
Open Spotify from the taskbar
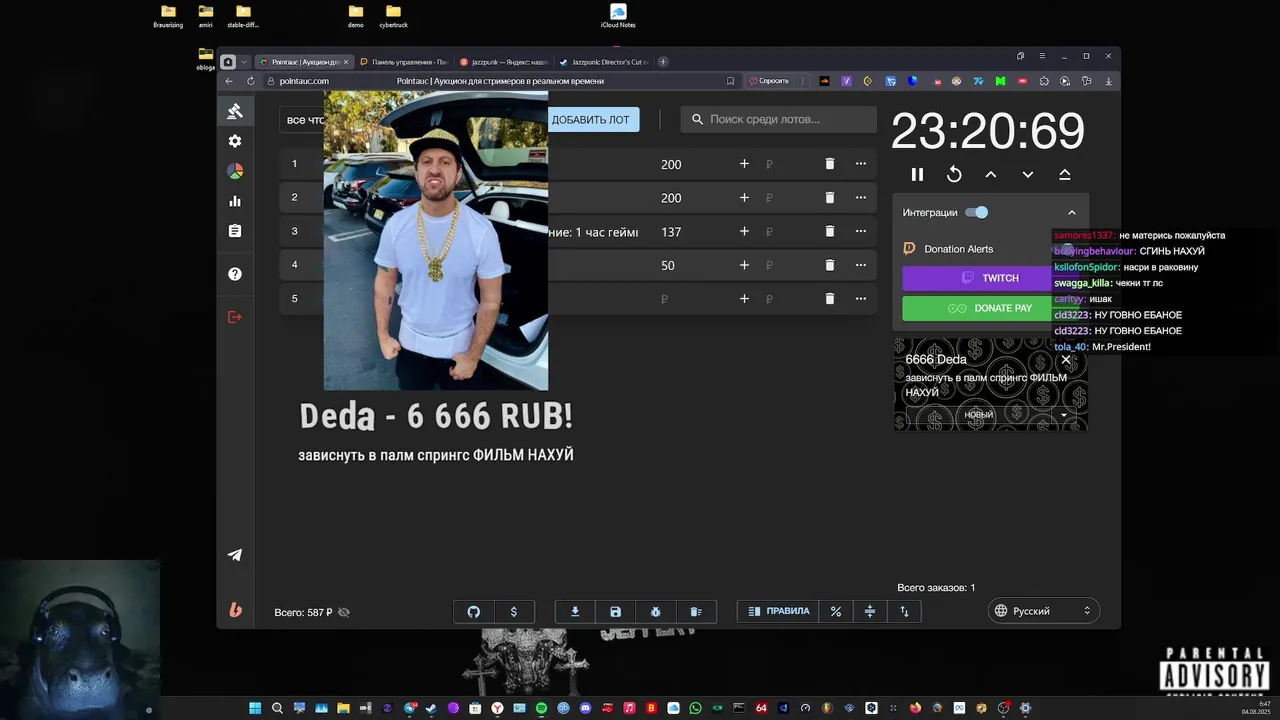(541, 708)
